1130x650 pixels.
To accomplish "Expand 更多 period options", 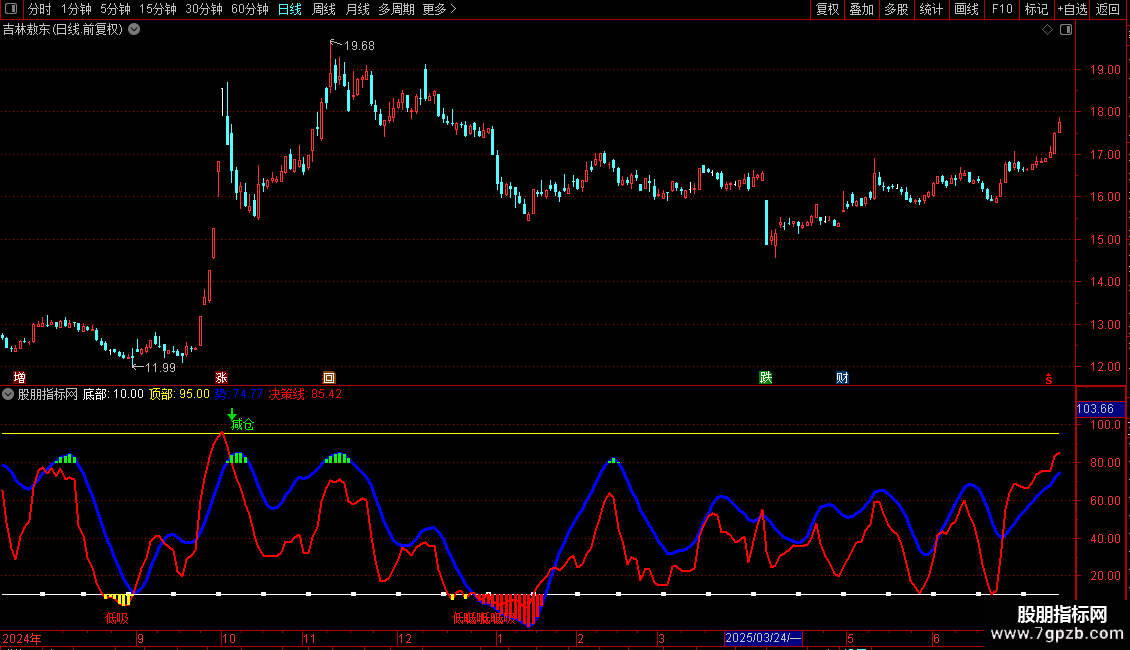I will (440, 9).
